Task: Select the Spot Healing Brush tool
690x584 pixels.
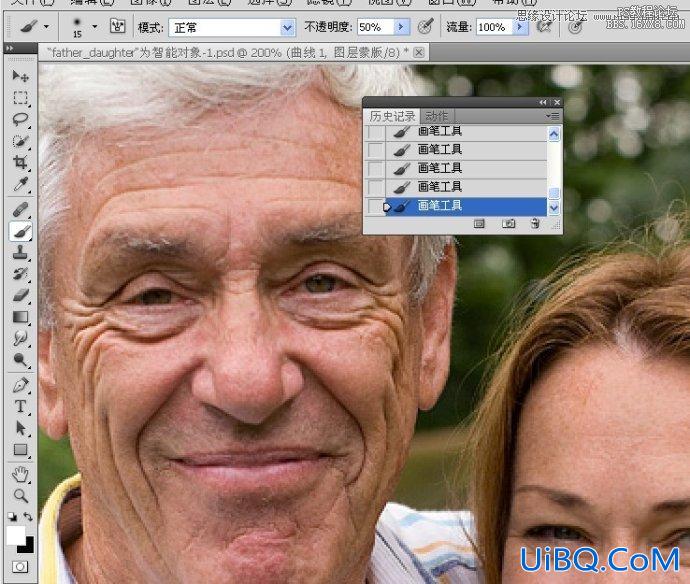Action: 20,209
